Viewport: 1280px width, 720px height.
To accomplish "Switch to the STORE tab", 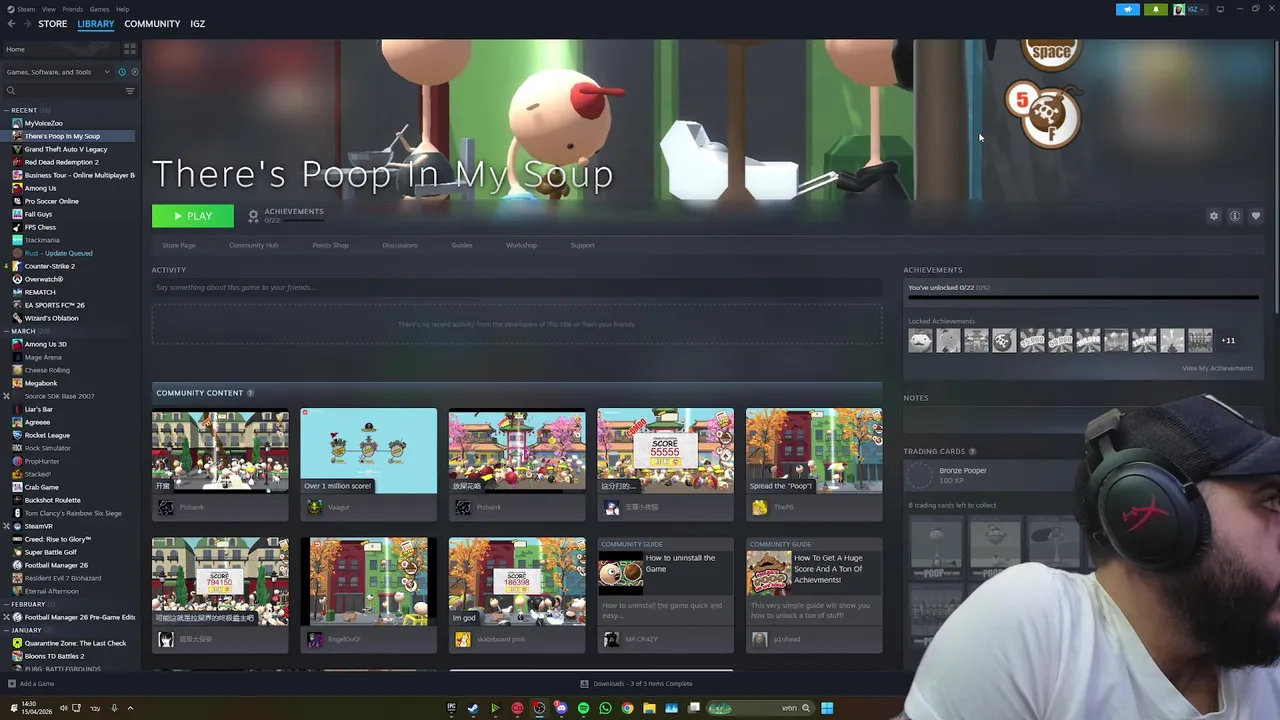I will point(52,24).
